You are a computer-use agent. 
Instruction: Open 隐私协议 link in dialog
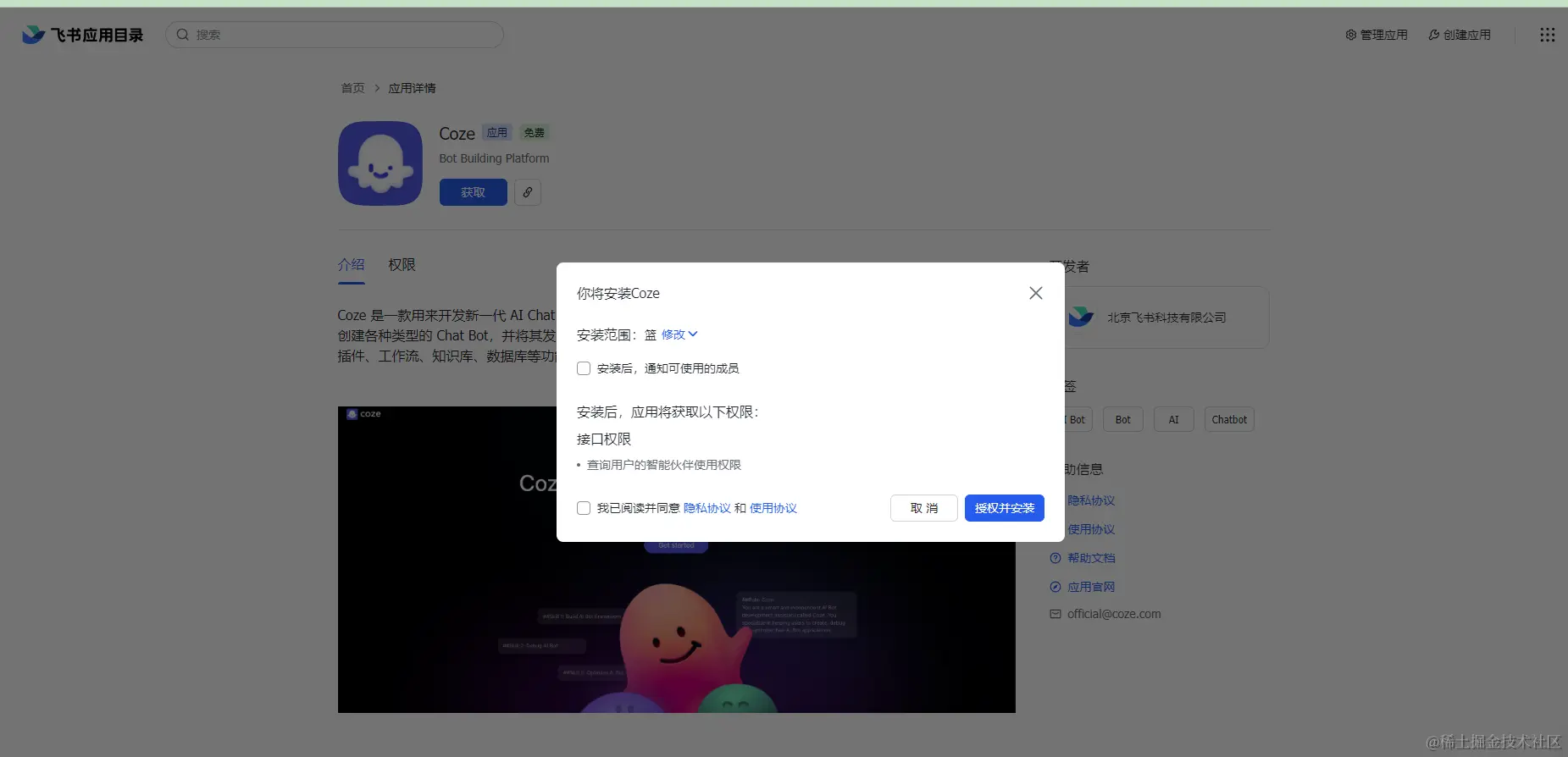pos(707,508)
